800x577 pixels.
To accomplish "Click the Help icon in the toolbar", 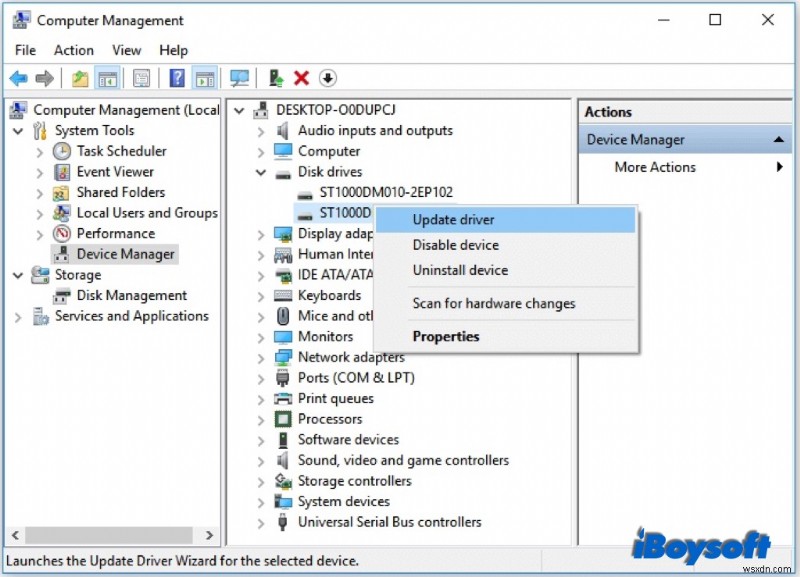I will click(x=177, y=78).
